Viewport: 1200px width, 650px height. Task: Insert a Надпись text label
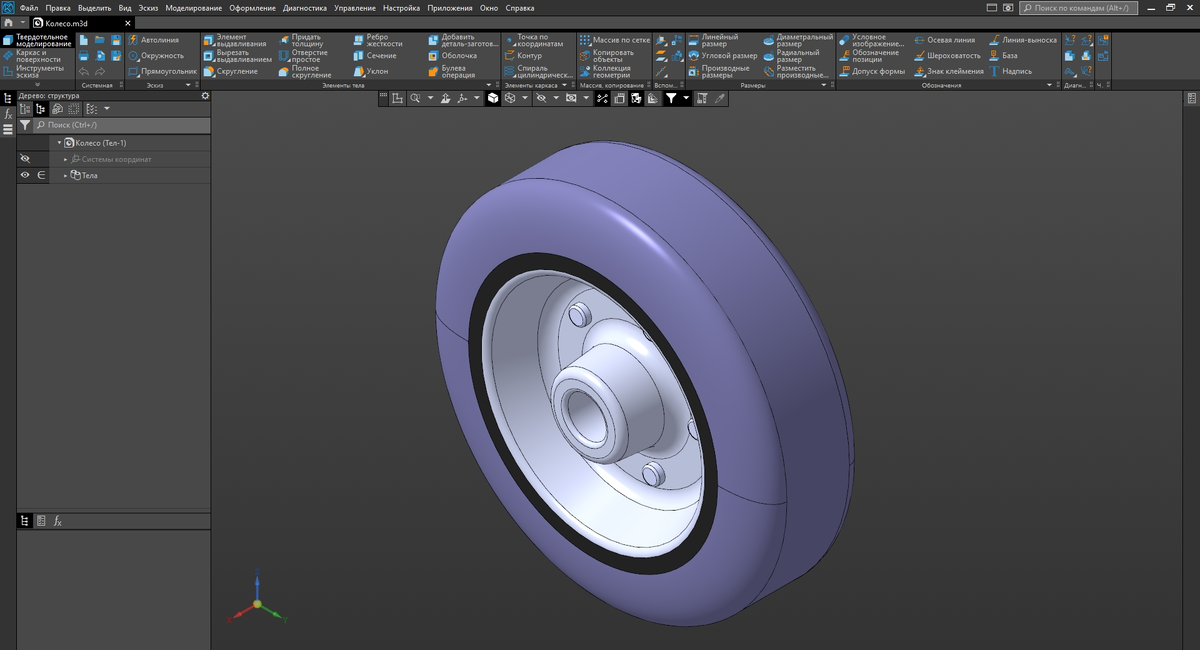click(1009, 72)
